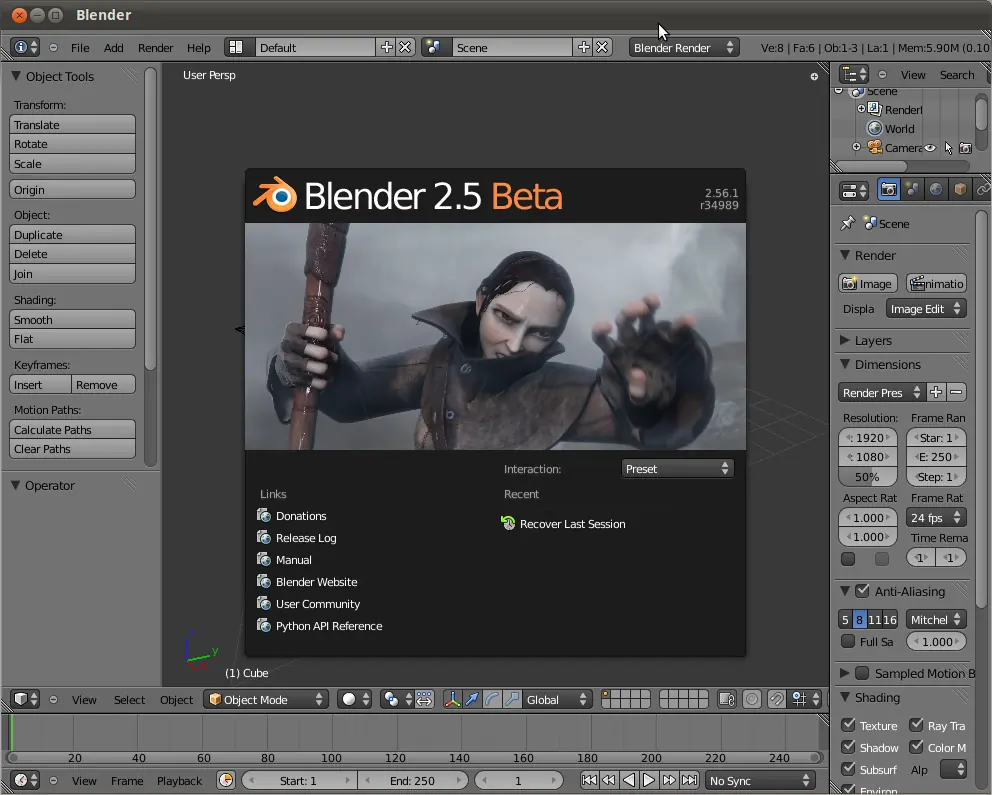The height and width of the screenshot is (795, 992).
Task: Enable the Full Sample checkbox
Action: [848, 642]
